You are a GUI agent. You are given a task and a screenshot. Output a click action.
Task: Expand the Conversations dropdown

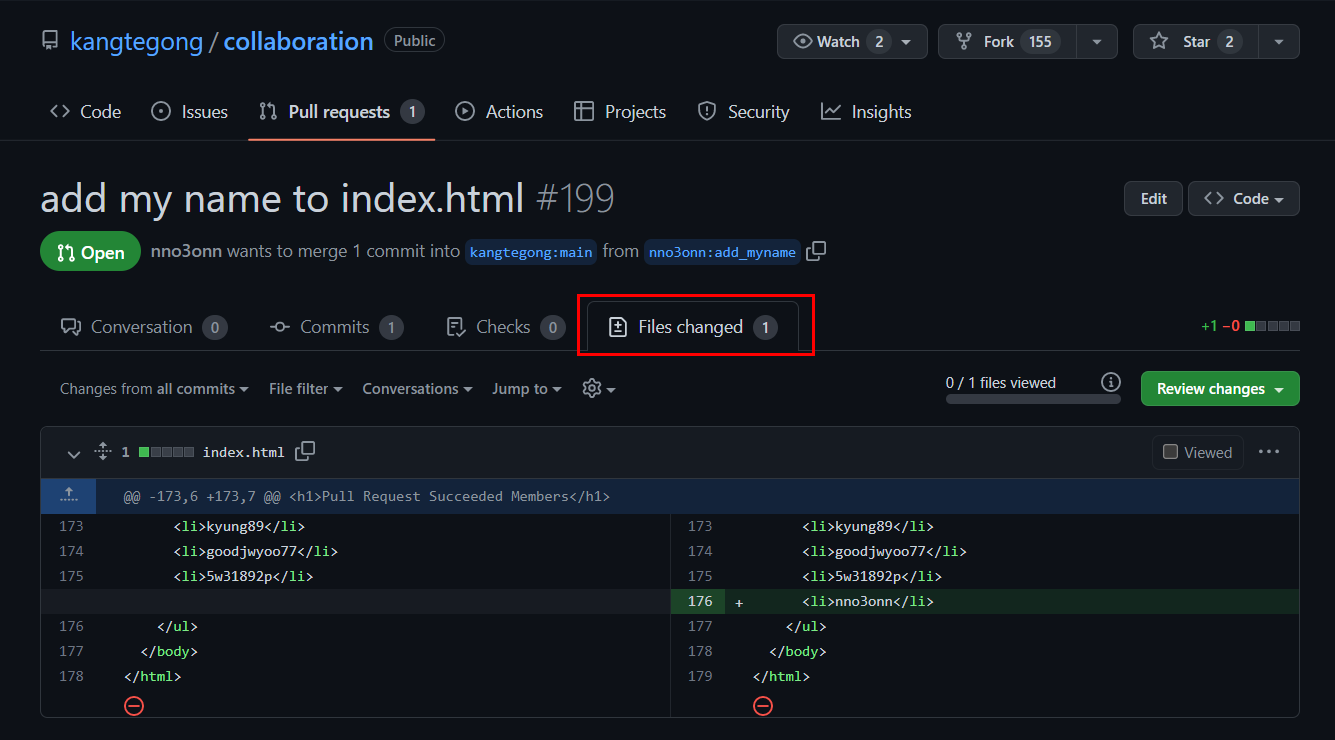tap(417, 389)
